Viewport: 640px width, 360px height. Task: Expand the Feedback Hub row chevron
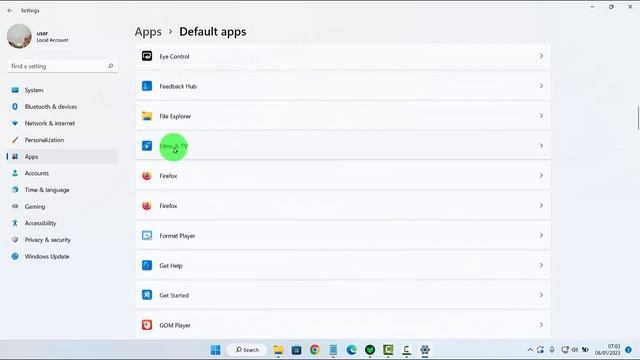(541, 86)
